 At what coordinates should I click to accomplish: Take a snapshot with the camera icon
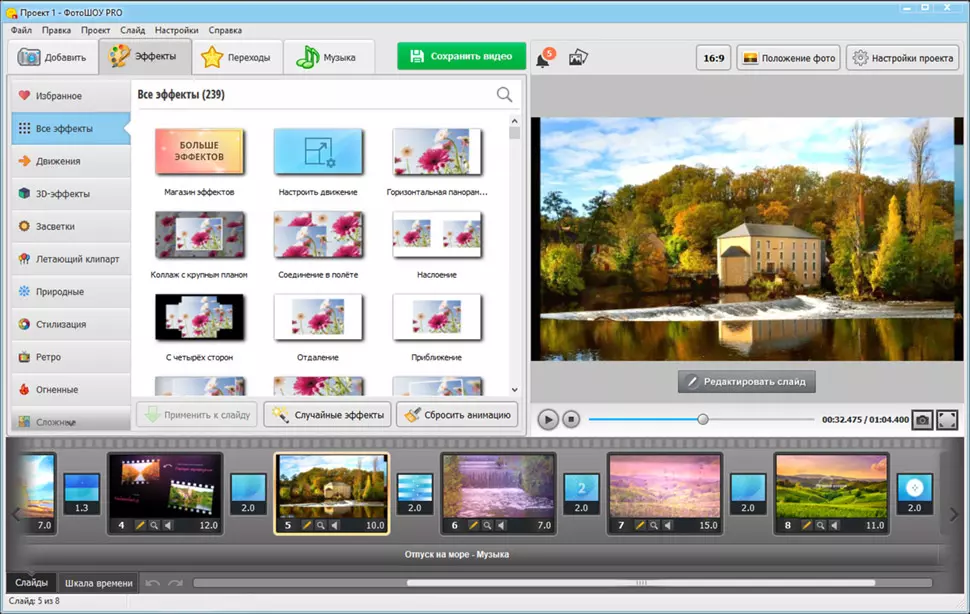point(922,420)
